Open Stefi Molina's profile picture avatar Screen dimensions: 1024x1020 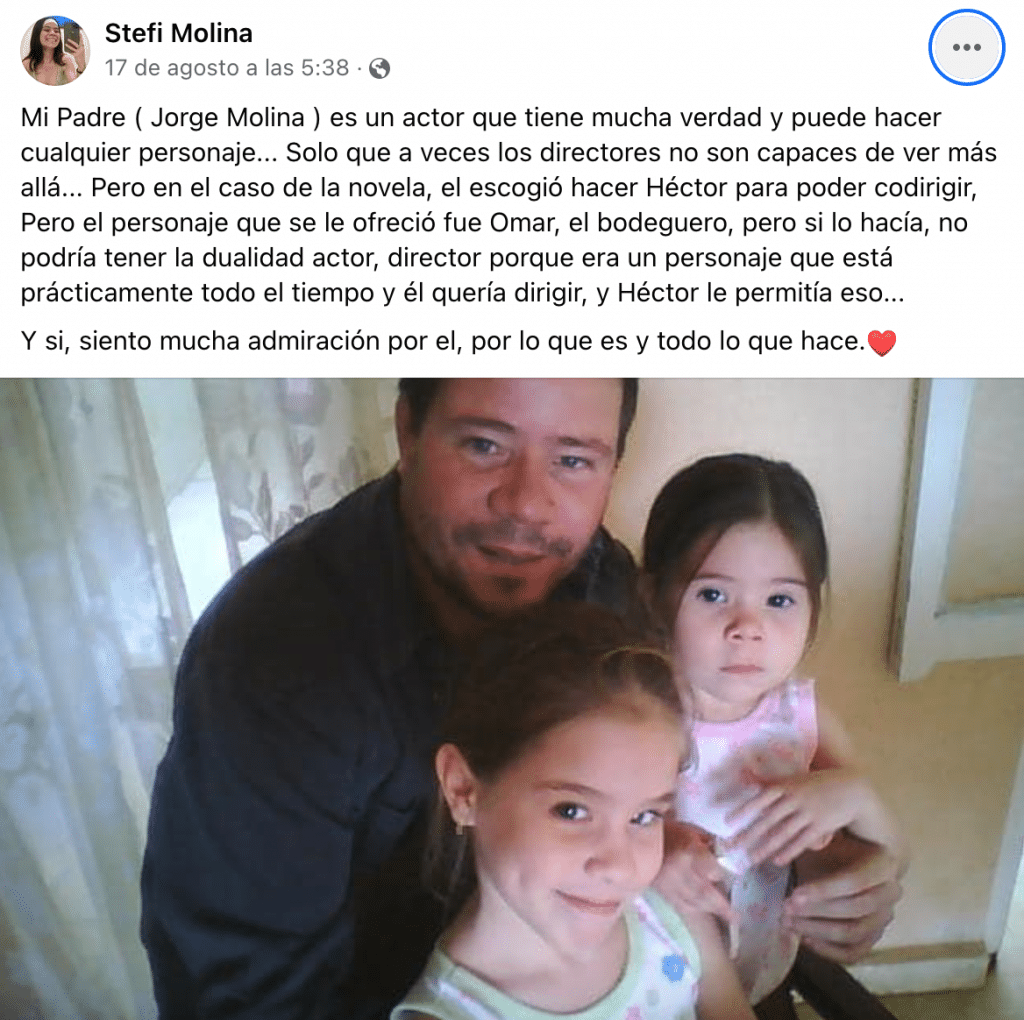coord(55,51)
